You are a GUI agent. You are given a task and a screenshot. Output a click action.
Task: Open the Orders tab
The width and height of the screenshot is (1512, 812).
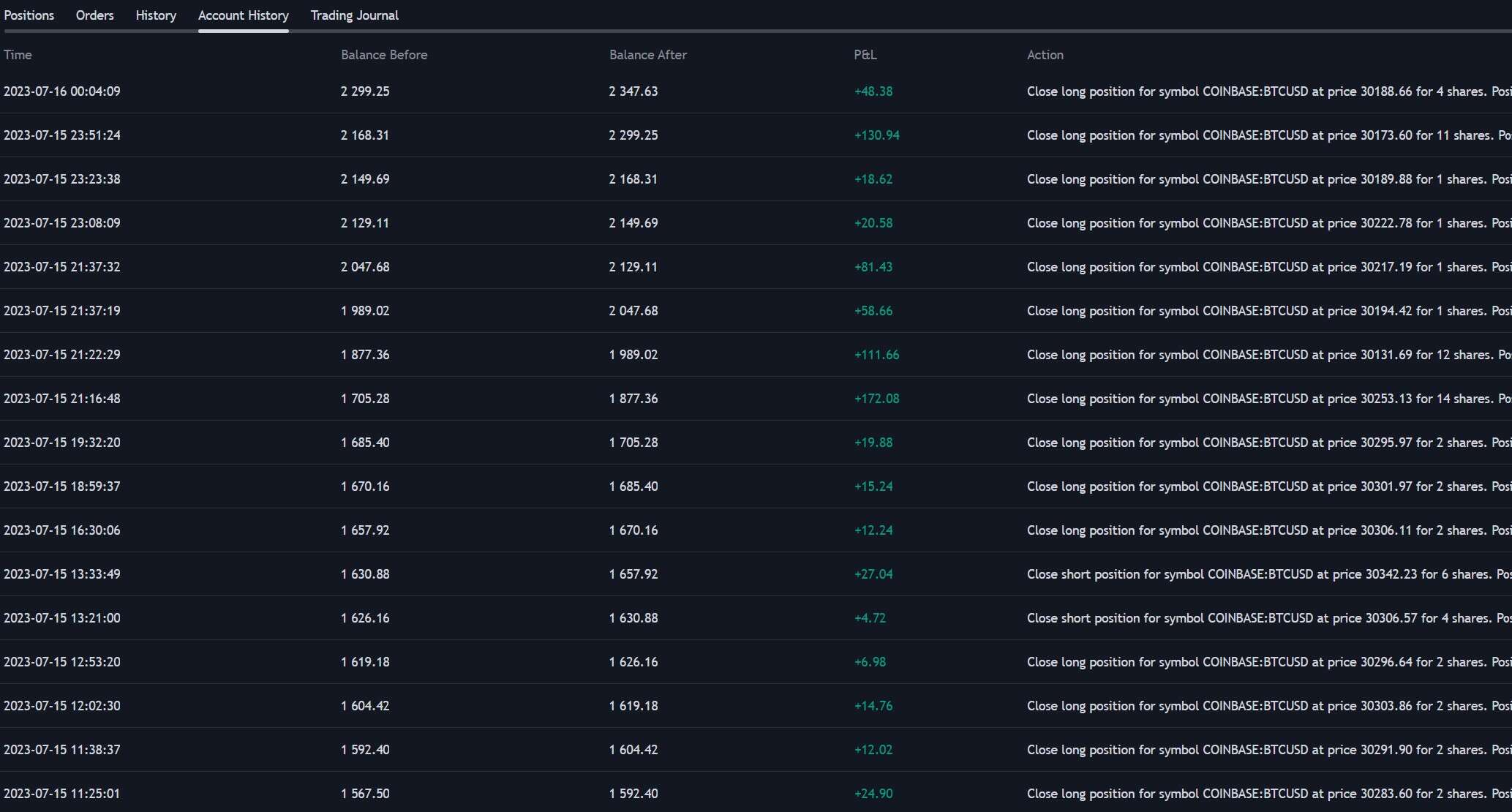pos(94,15)
